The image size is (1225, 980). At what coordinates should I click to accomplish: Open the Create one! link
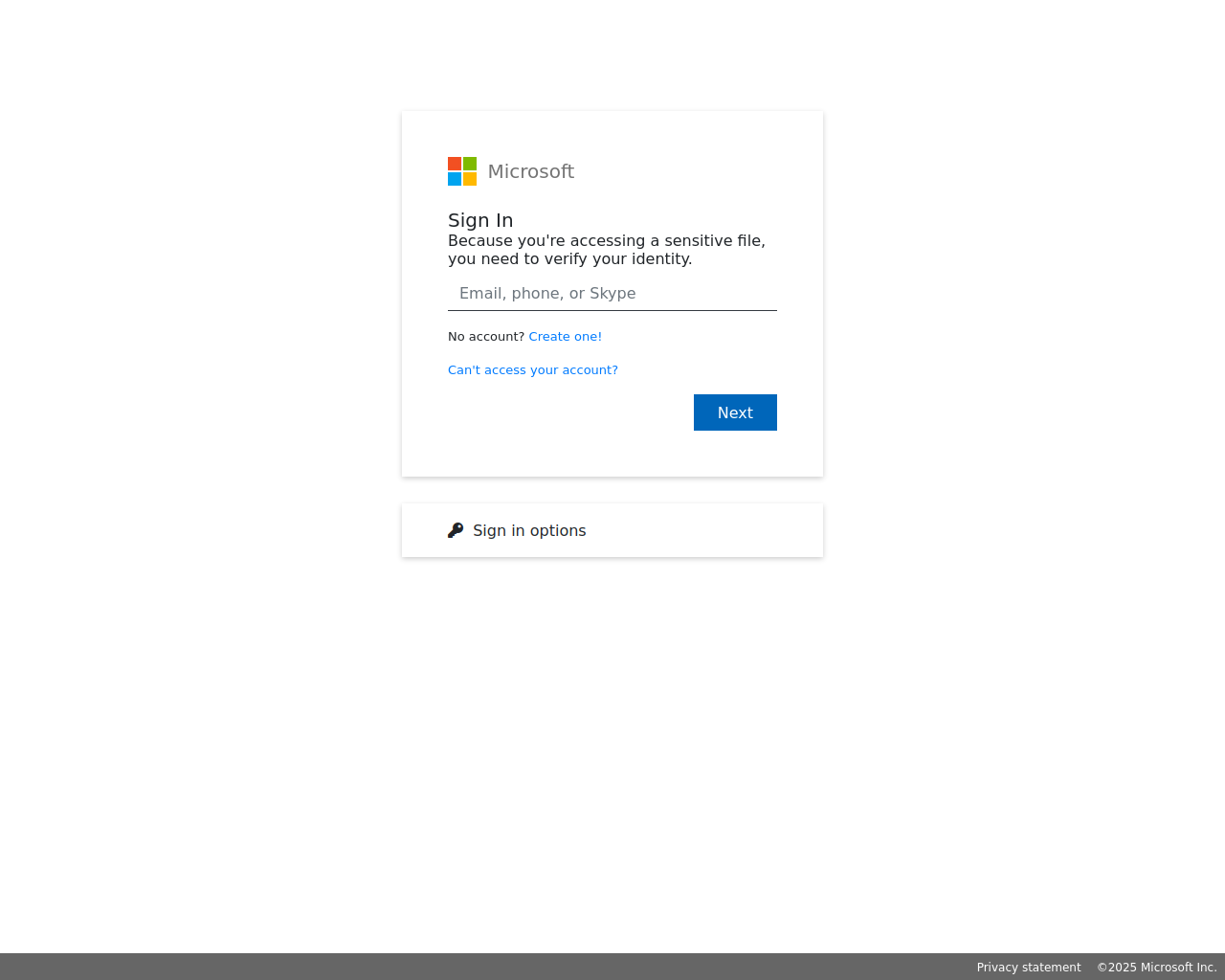pyautogui.click(x=566, y=337)
